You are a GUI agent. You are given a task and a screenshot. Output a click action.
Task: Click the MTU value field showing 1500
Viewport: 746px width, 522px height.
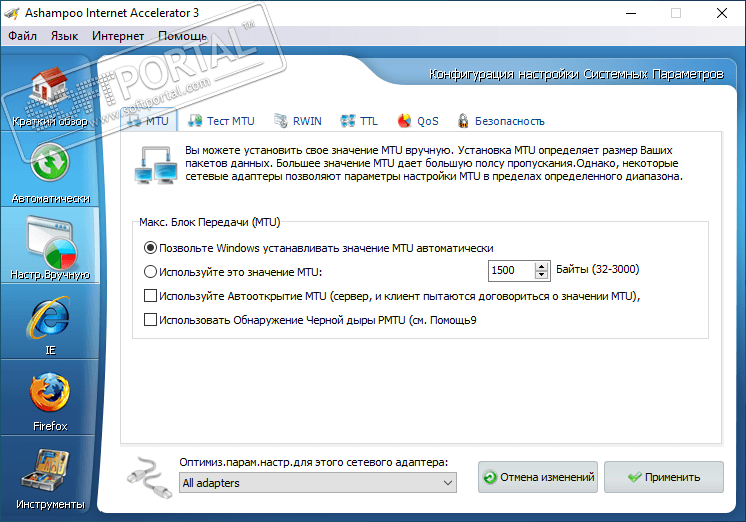click(x=511, y=270)
